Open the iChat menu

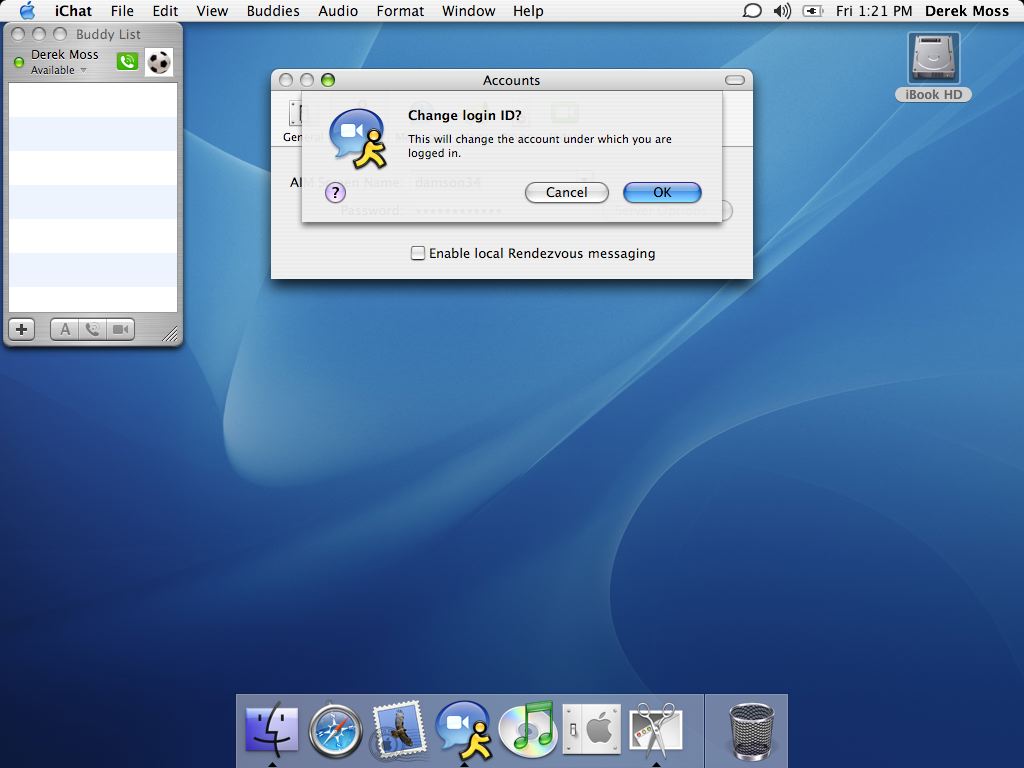[73, 11]
